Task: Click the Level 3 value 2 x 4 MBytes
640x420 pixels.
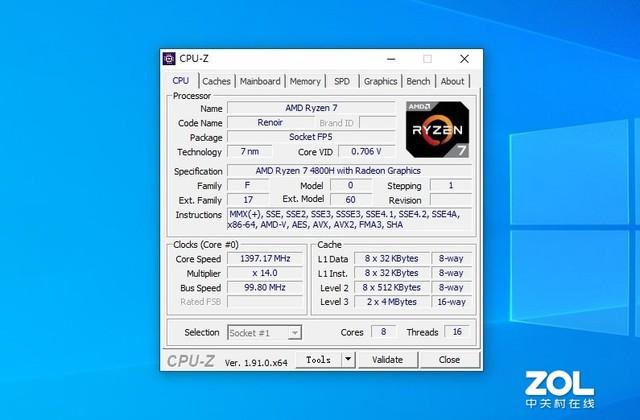Action: [392, 302]
